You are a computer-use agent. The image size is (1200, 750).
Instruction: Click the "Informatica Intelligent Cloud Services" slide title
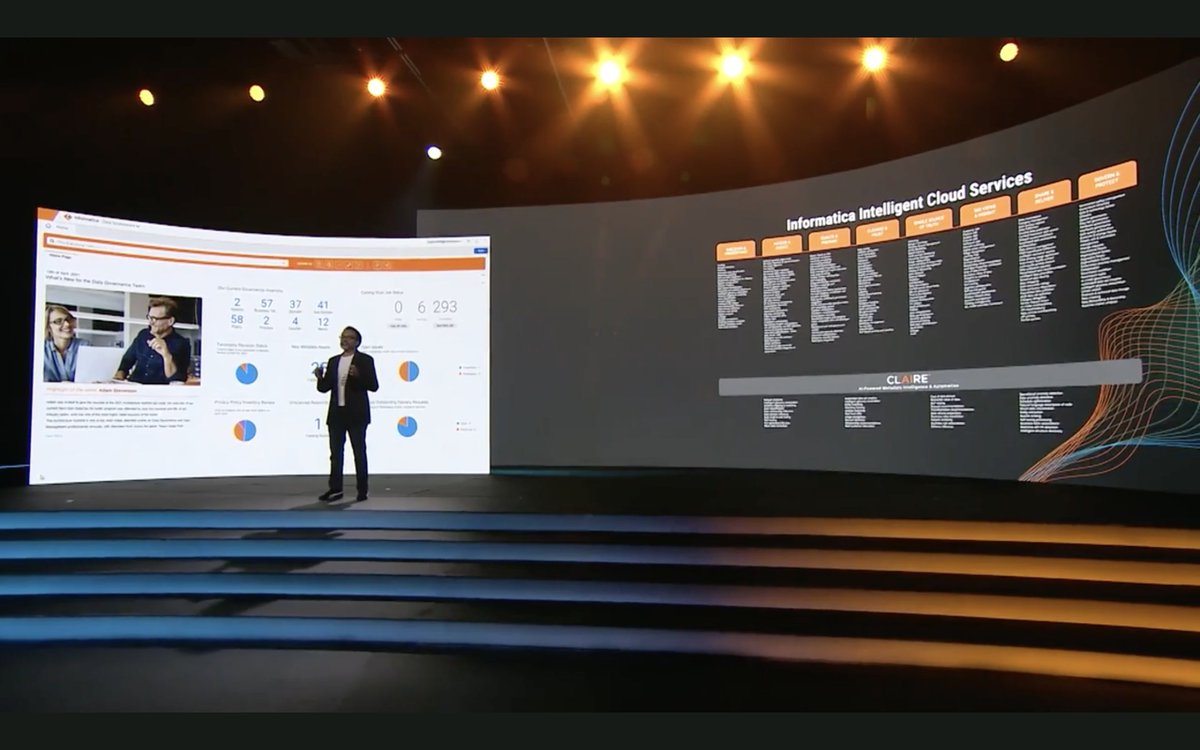(x=909, y=201)
